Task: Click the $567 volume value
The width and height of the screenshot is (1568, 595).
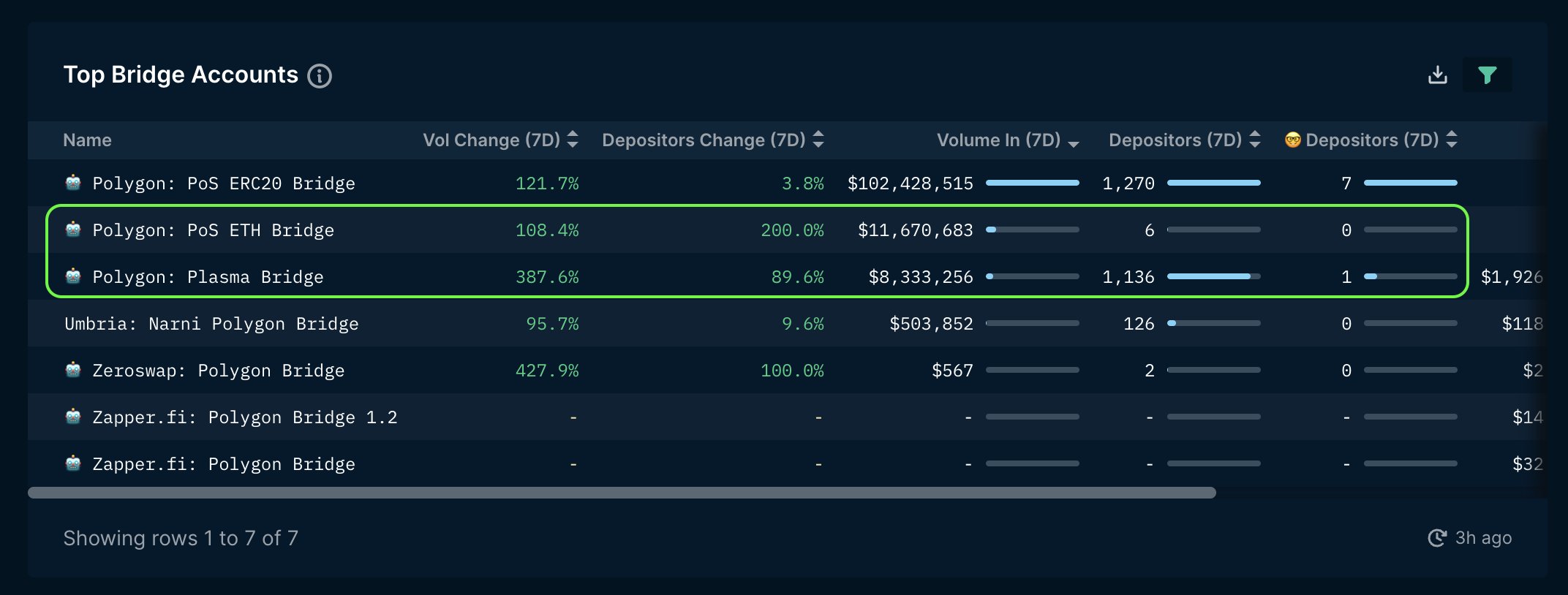Action: pyautogui.click(x=952, y=371)
